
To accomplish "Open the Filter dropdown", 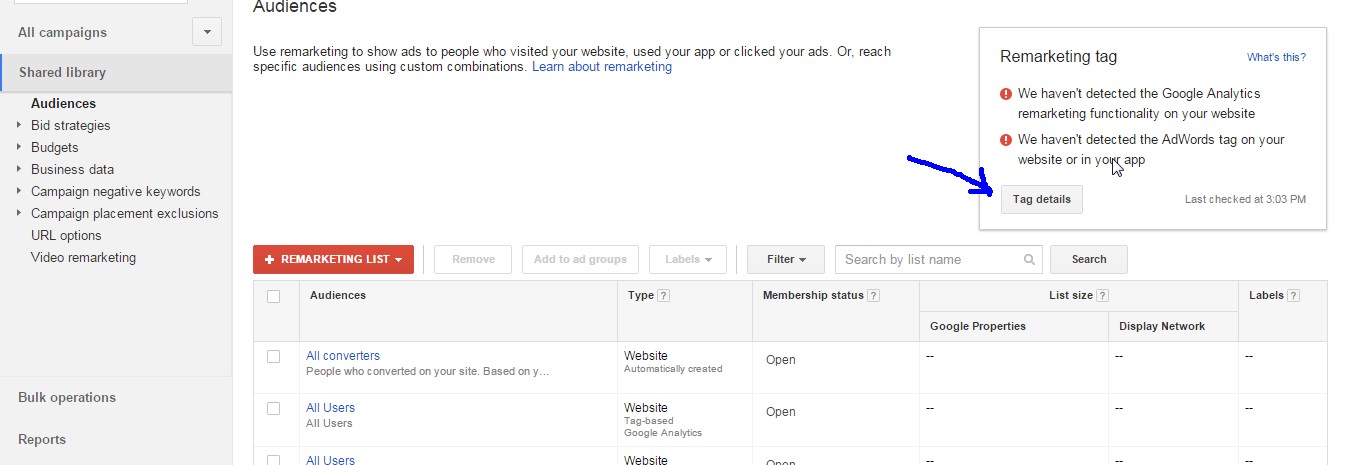I will [x=786, y=259].
